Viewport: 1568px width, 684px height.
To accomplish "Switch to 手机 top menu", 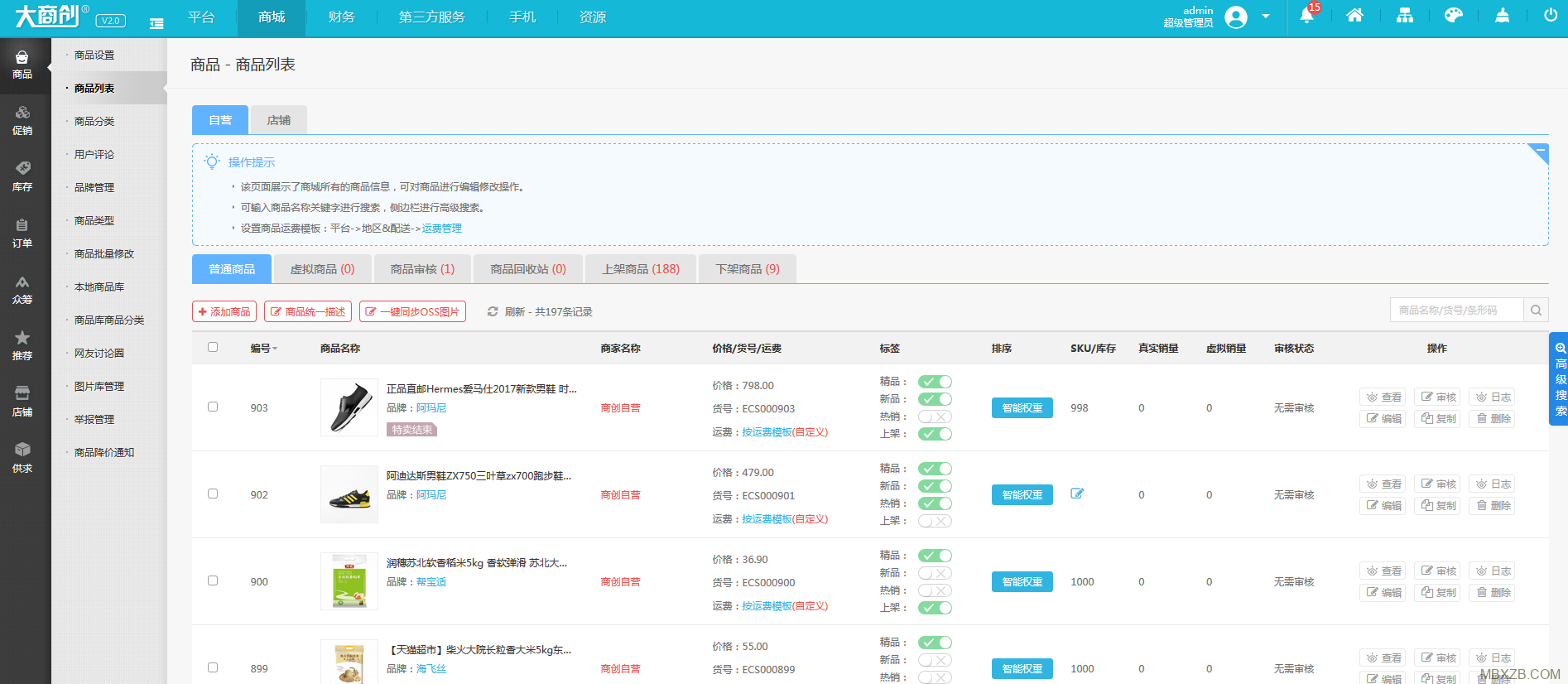I will (522, 17).
